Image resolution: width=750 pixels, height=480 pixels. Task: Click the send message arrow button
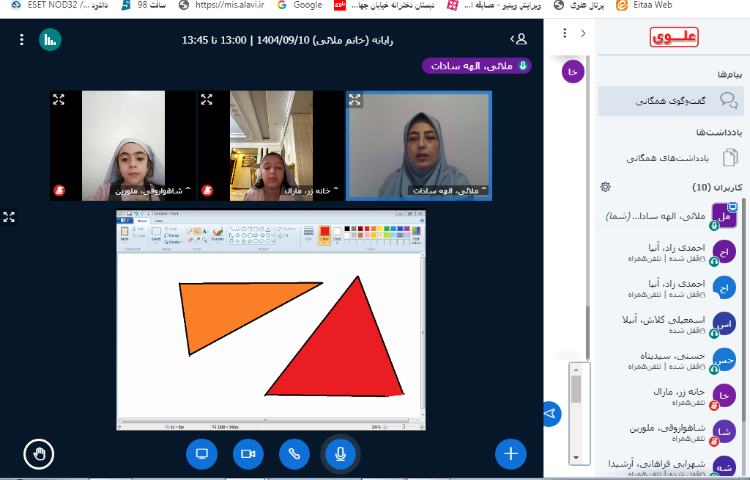(x=551, y=412)
